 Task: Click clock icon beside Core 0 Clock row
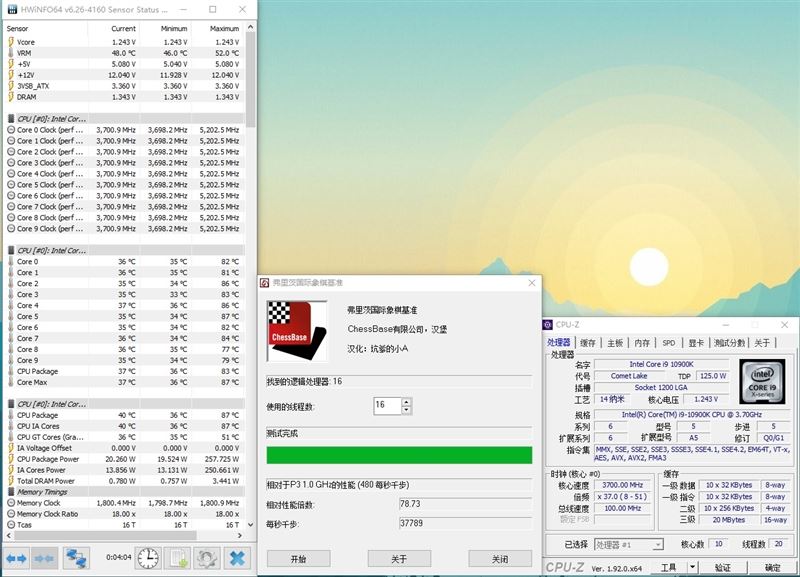coord(11,130)
